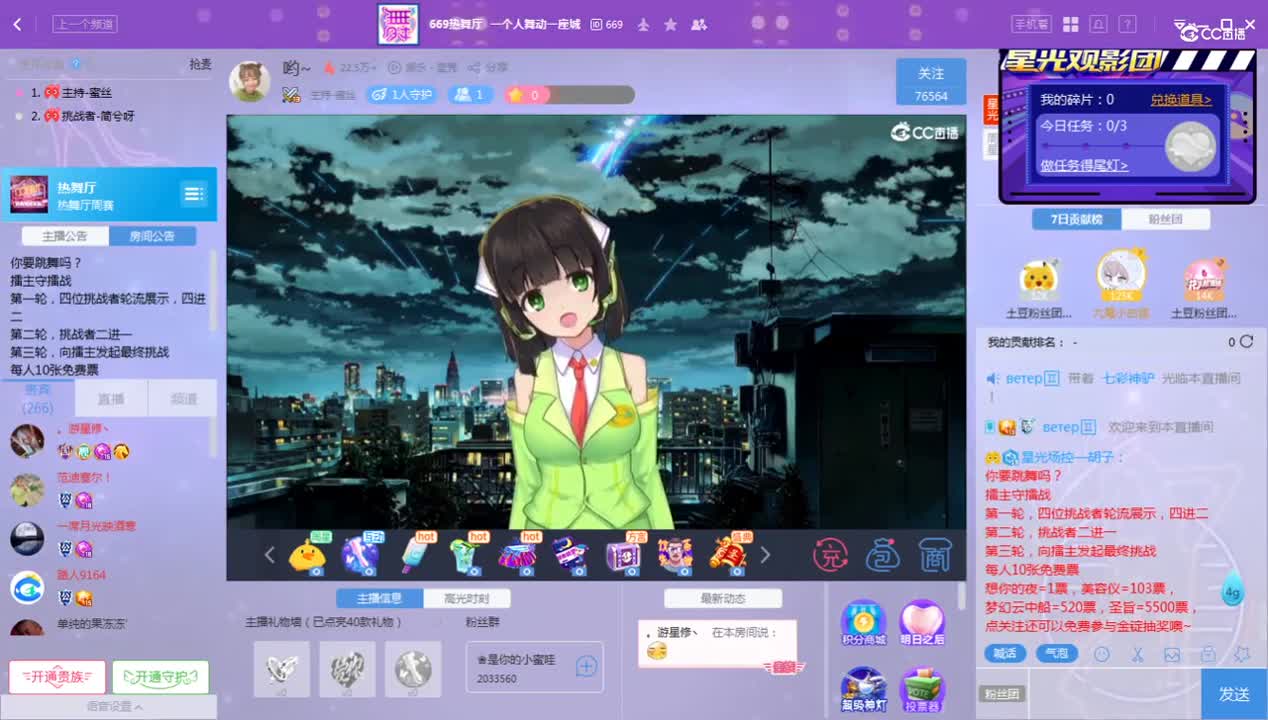Open 兑换道具 link
The width and height of the screenshot is (1268, 720).
pyautogui.click(x=1181, y=100)
